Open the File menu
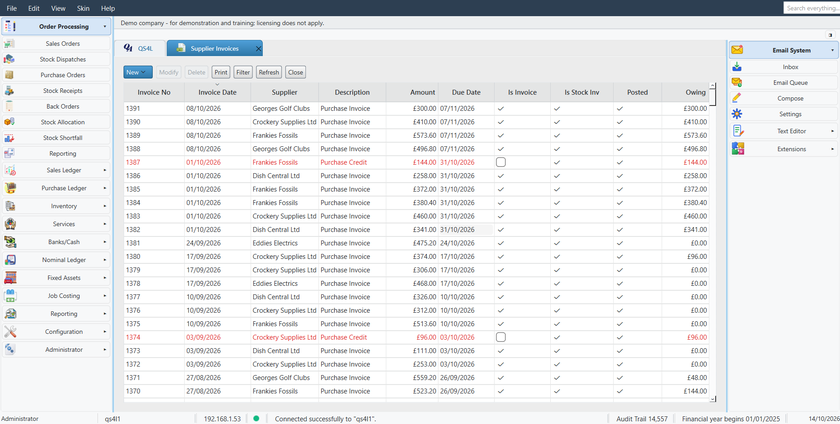 [x=11, y=9]
